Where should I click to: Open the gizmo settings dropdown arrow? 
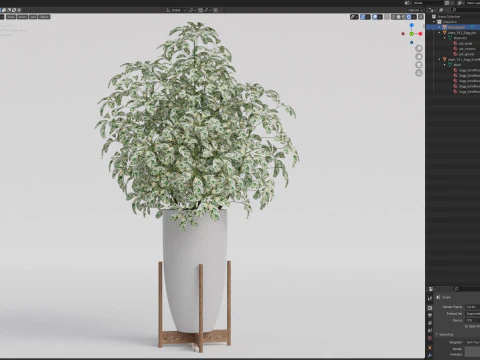click(368, 17)
